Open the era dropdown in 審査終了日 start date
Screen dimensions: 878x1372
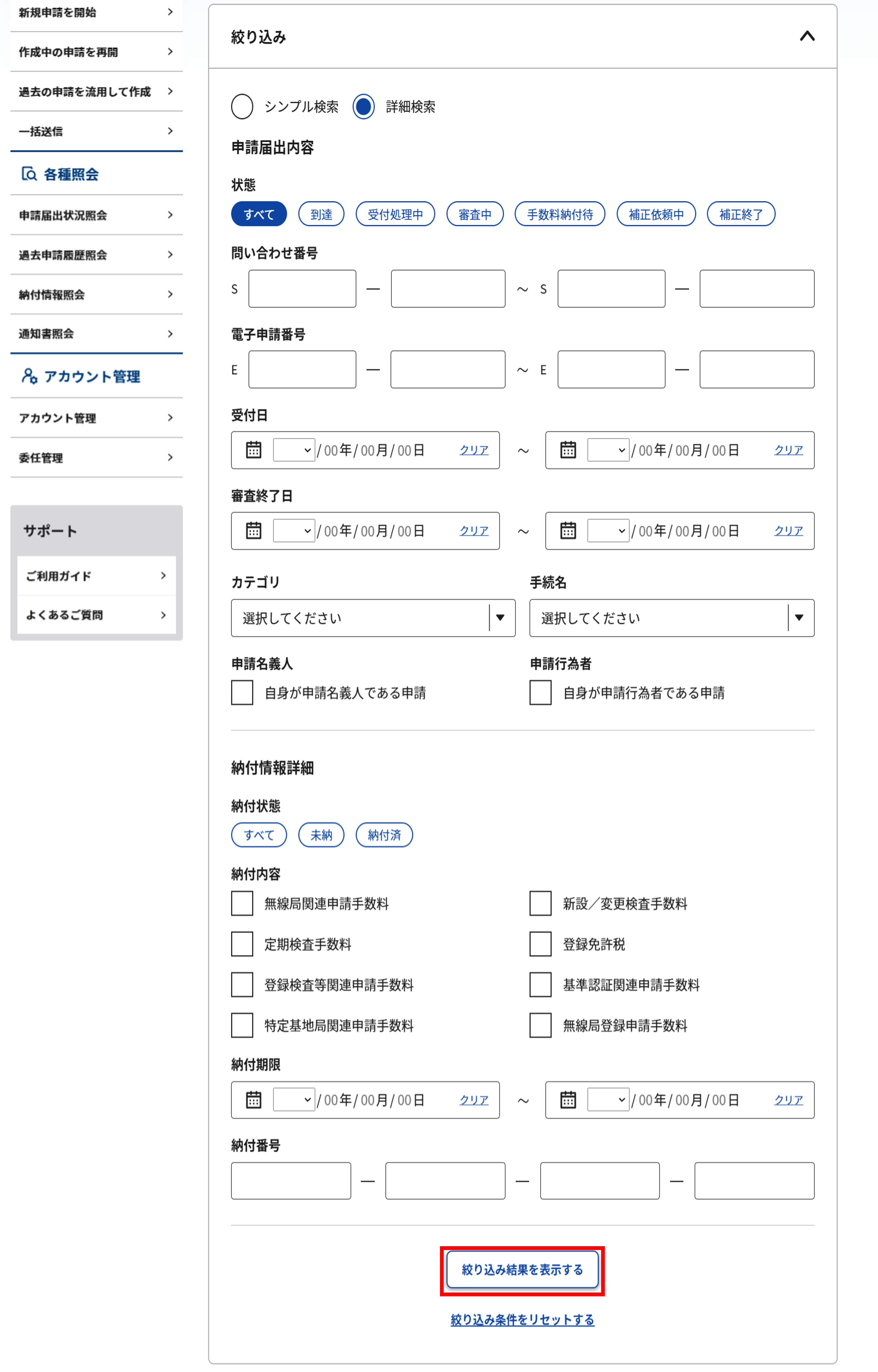click(x=294, y=531)
